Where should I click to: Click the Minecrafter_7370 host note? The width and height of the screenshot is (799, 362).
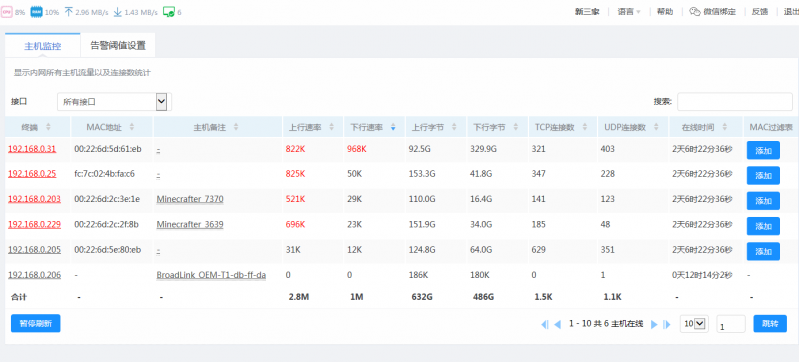coord(190,198)
